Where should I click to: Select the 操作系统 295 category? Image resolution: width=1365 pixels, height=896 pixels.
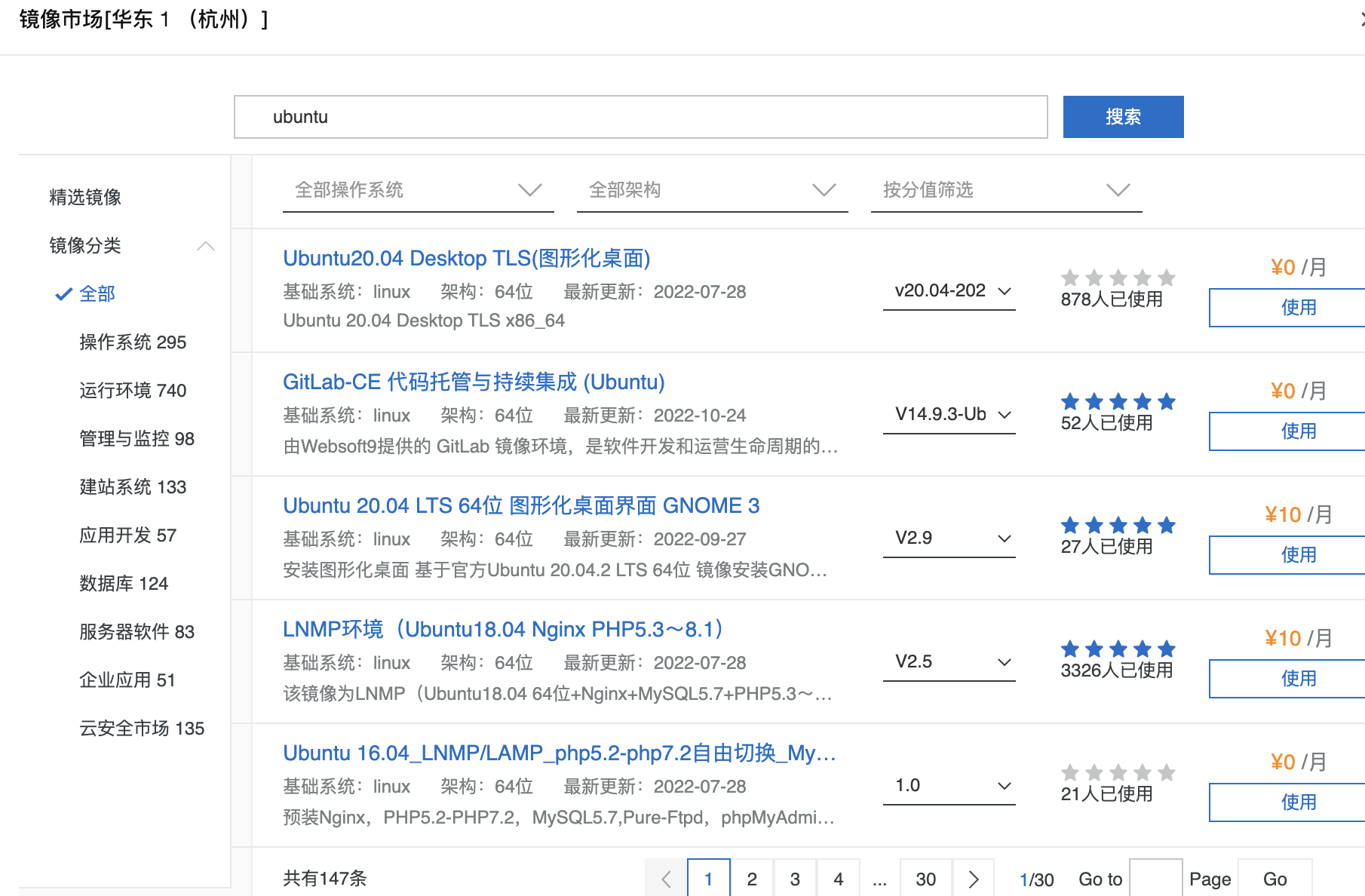coord(133,342)
